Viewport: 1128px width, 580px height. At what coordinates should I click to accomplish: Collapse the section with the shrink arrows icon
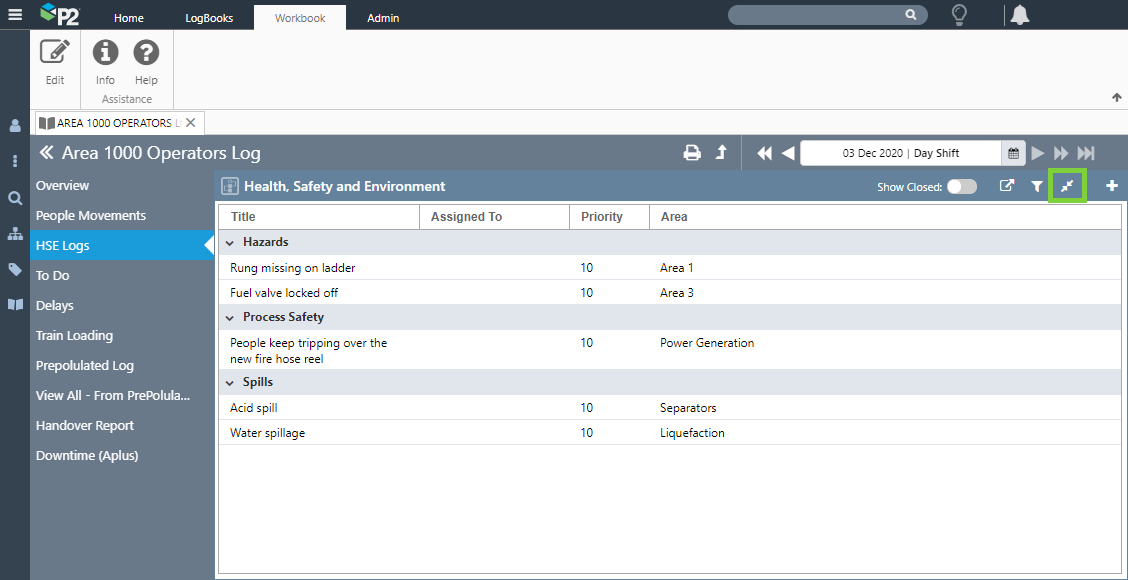click(x=1067, y=186)
